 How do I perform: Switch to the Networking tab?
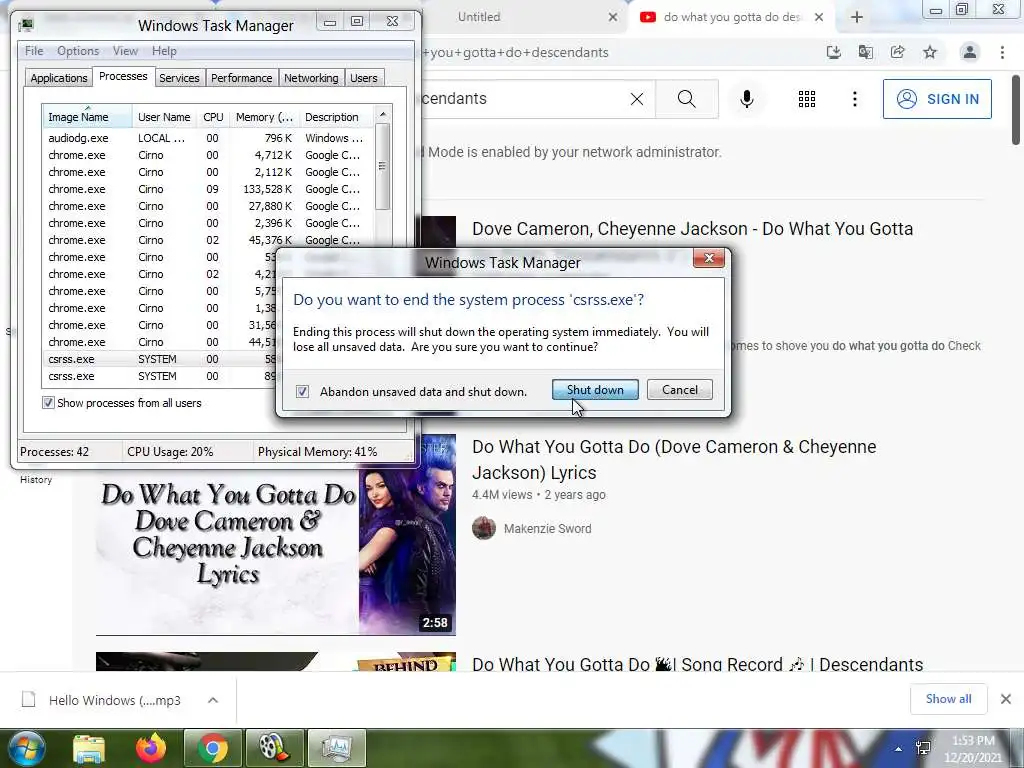point(311,78)
